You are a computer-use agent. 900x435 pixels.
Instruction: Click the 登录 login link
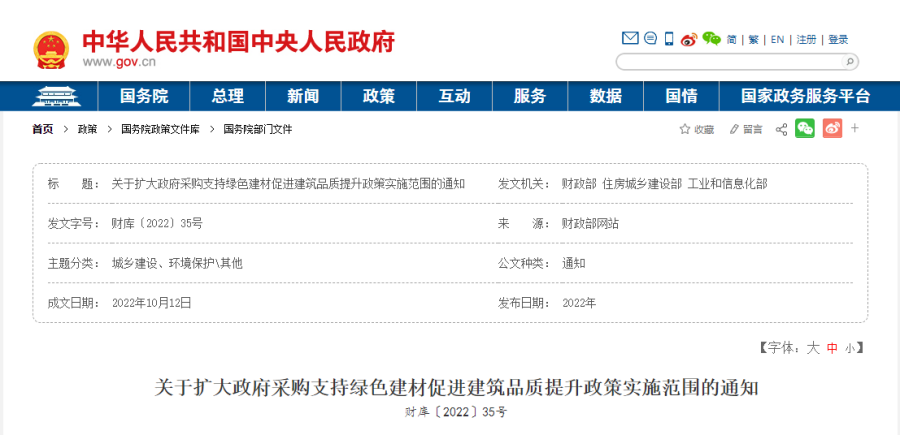(x=838, y=40)
